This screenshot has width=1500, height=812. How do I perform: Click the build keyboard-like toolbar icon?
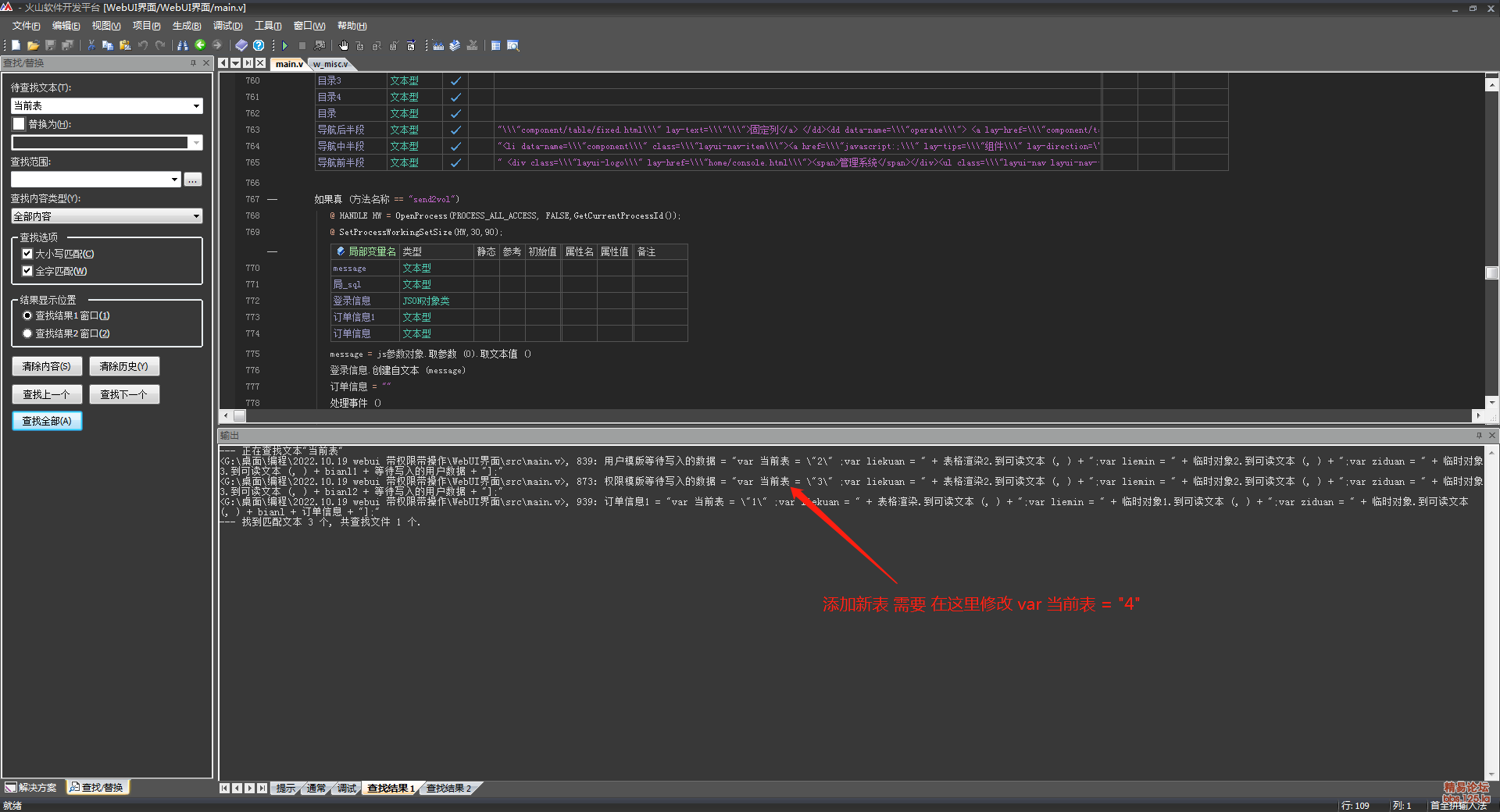click(438, 45)
